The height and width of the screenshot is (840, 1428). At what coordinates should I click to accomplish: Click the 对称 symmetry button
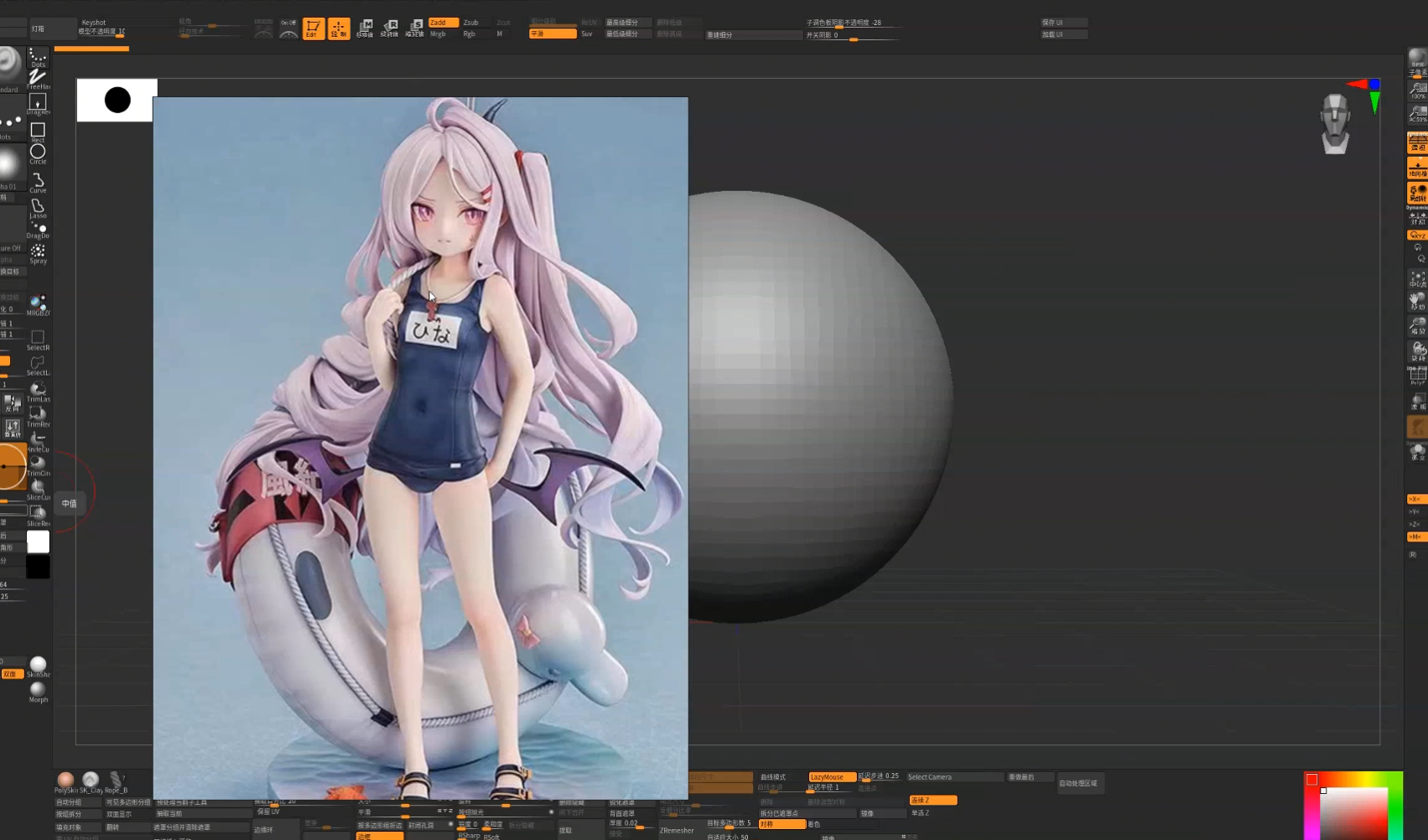[x=782, y=824]
